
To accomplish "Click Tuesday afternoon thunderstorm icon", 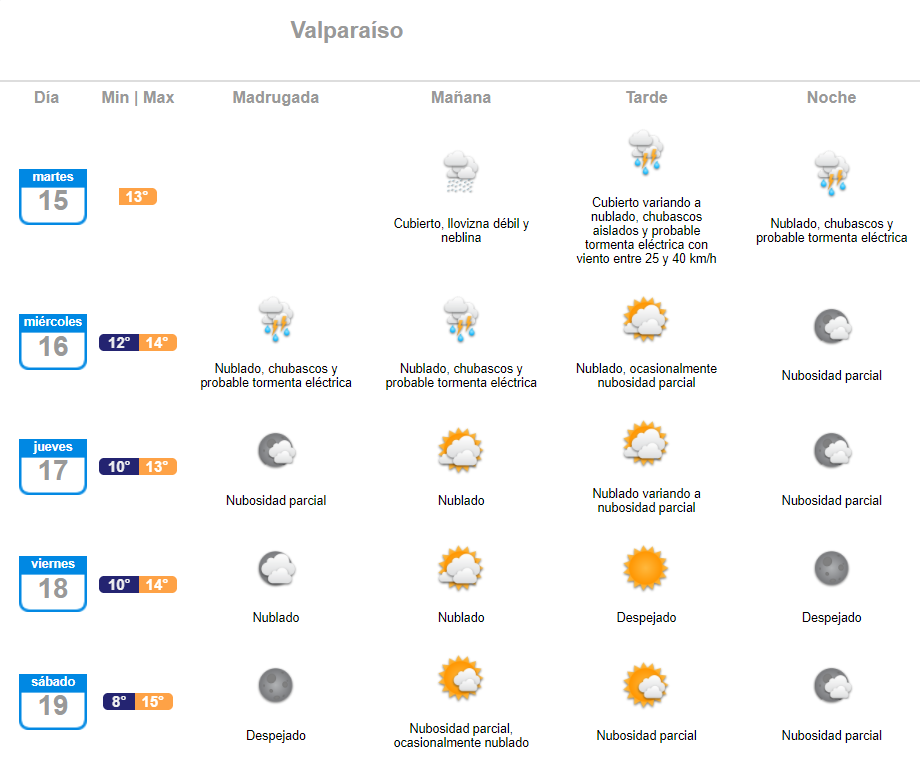I will pyautogui.click(x=646, y=153).
